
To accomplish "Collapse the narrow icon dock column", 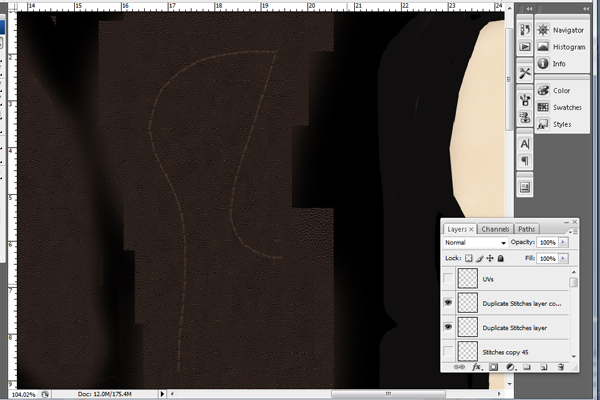I will [529, 8].
